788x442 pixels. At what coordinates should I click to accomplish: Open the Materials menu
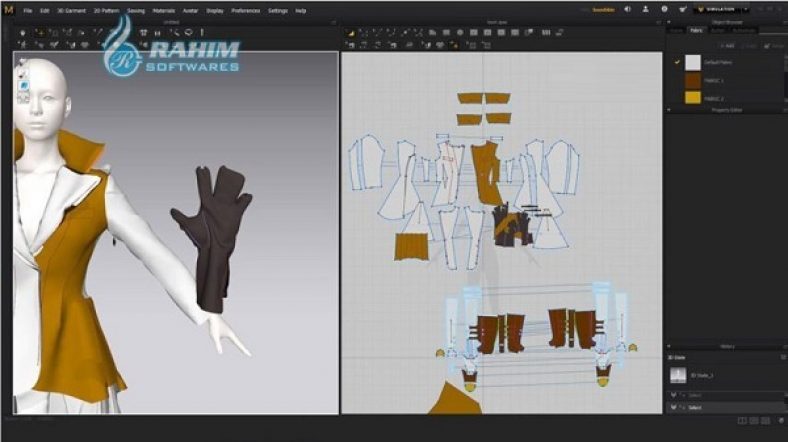(x=164, y=10)
